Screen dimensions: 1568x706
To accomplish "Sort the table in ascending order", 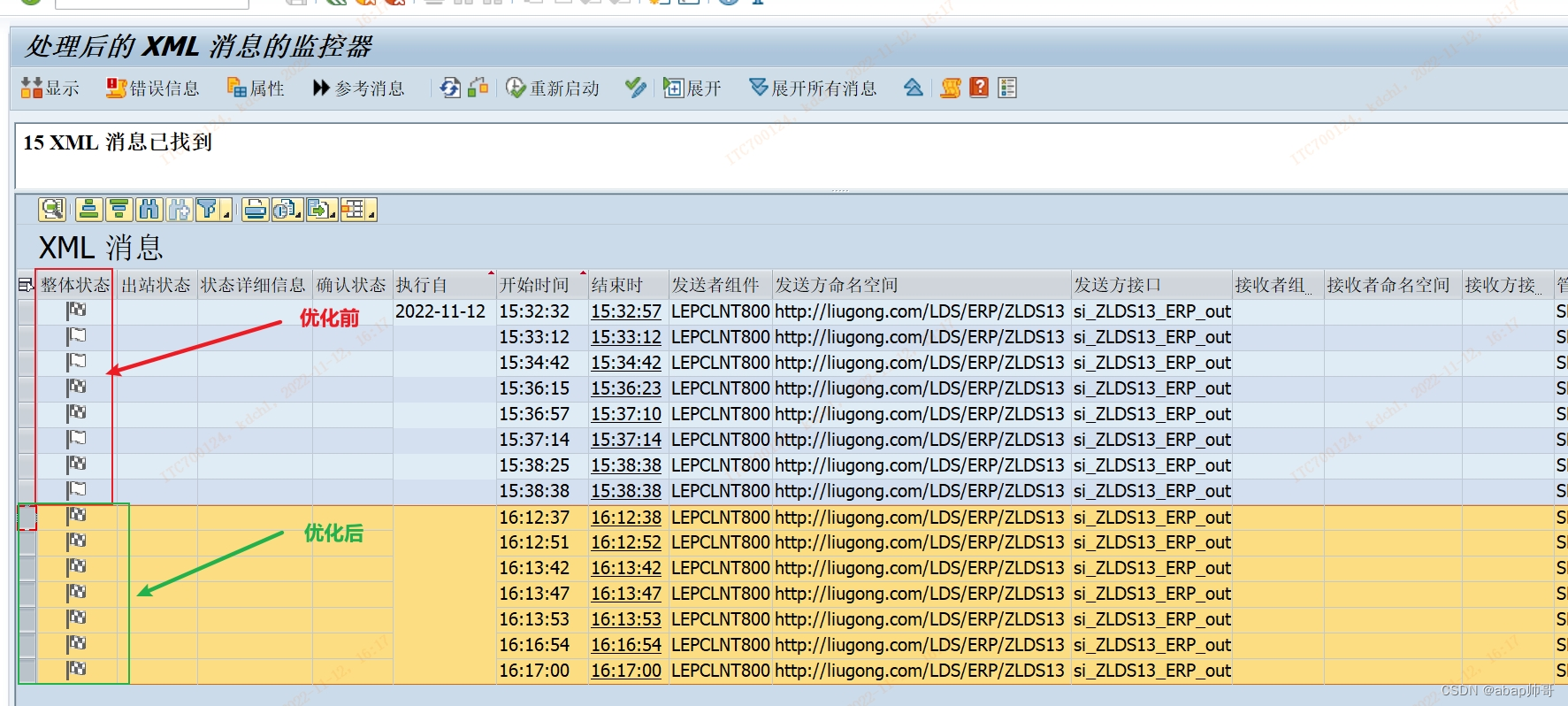I will [88, 210].
